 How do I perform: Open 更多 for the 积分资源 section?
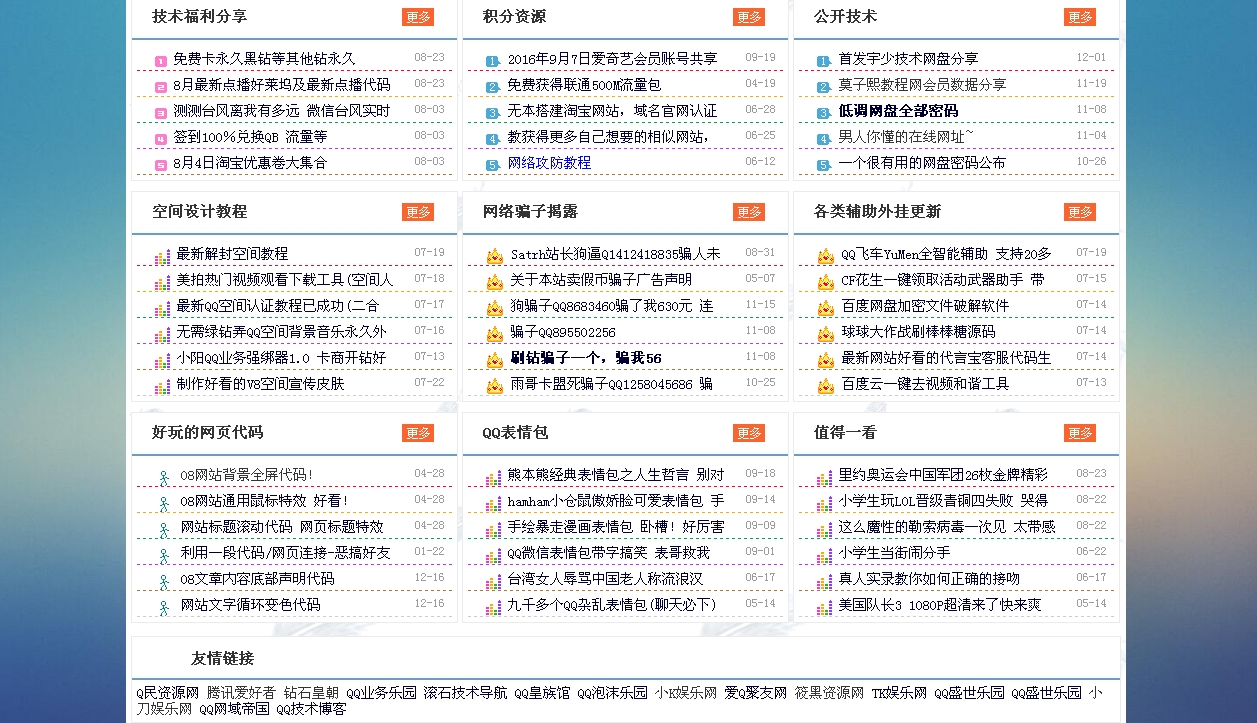coord(749,17)
